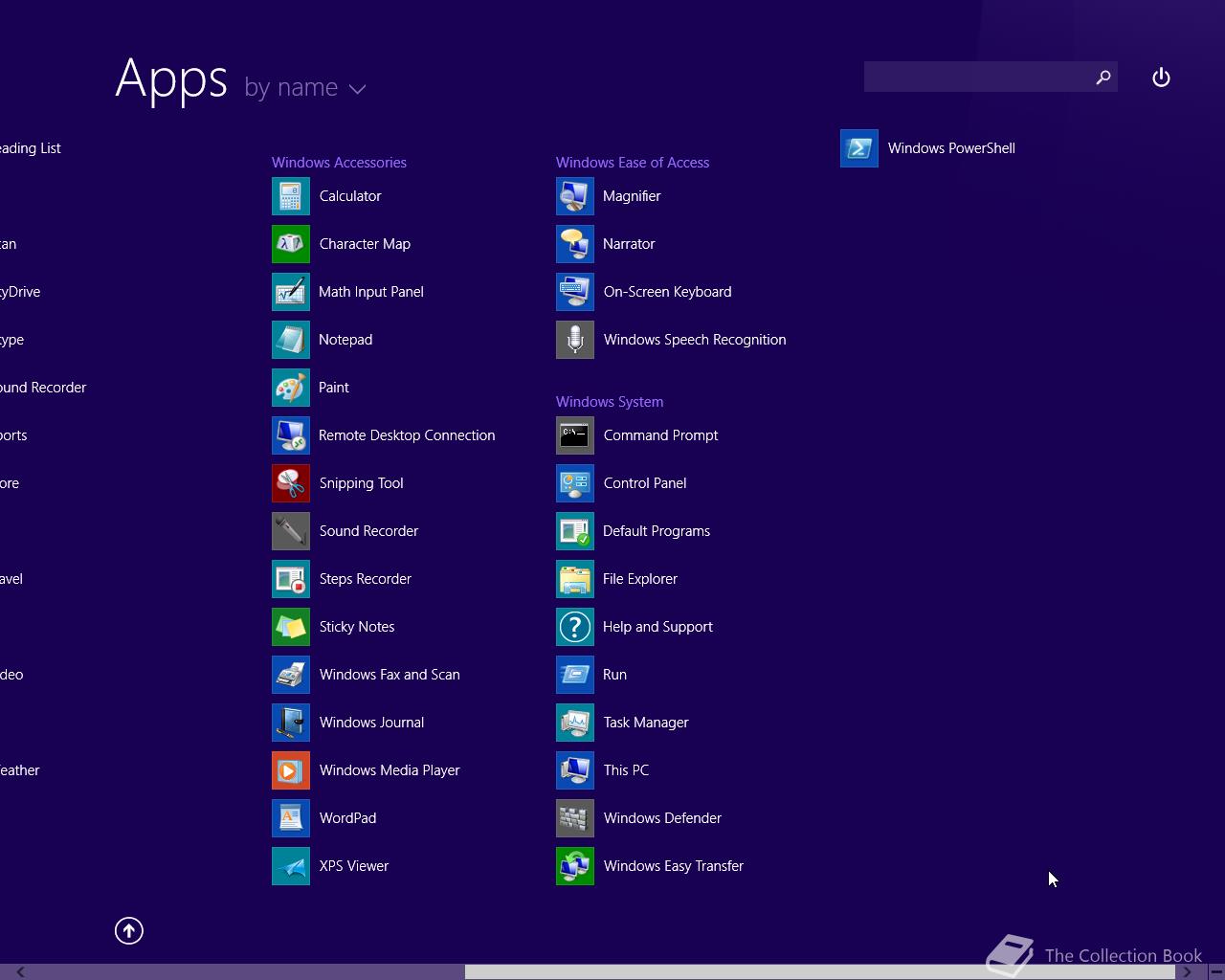Go back to Start with up arrow
This screenshot has height=980, width=1225.
[129, 930]
